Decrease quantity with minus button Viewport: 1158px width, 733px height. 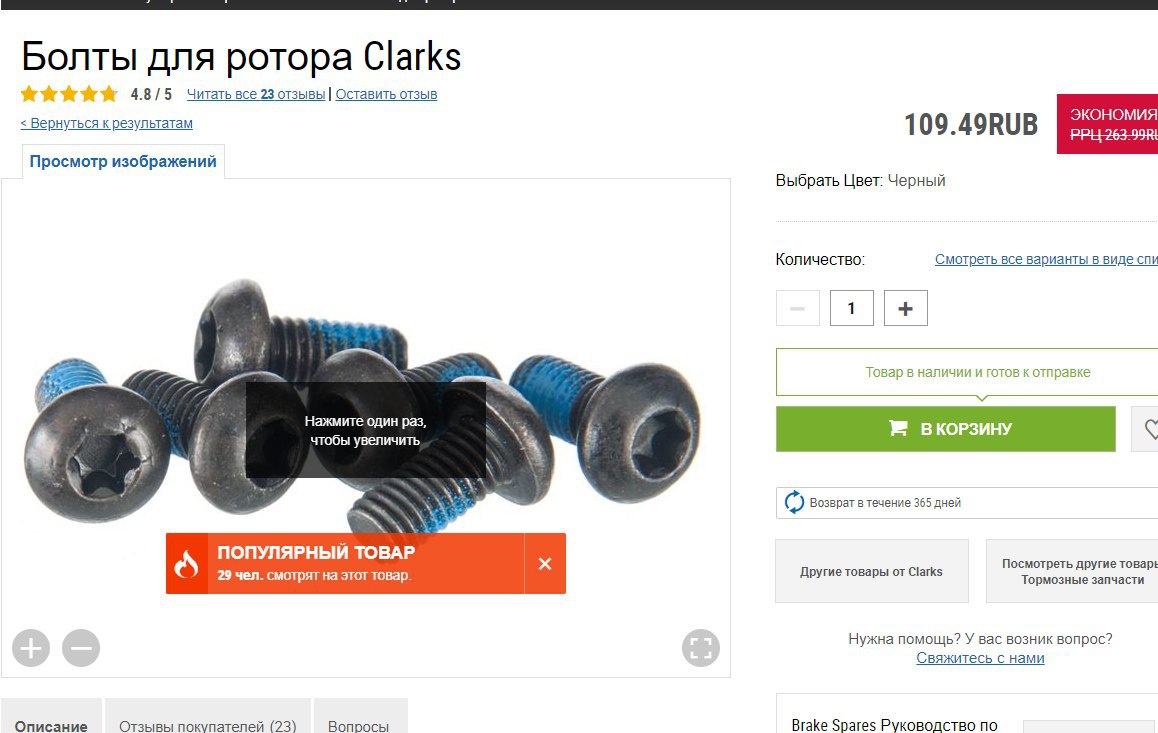click(798, 309)
